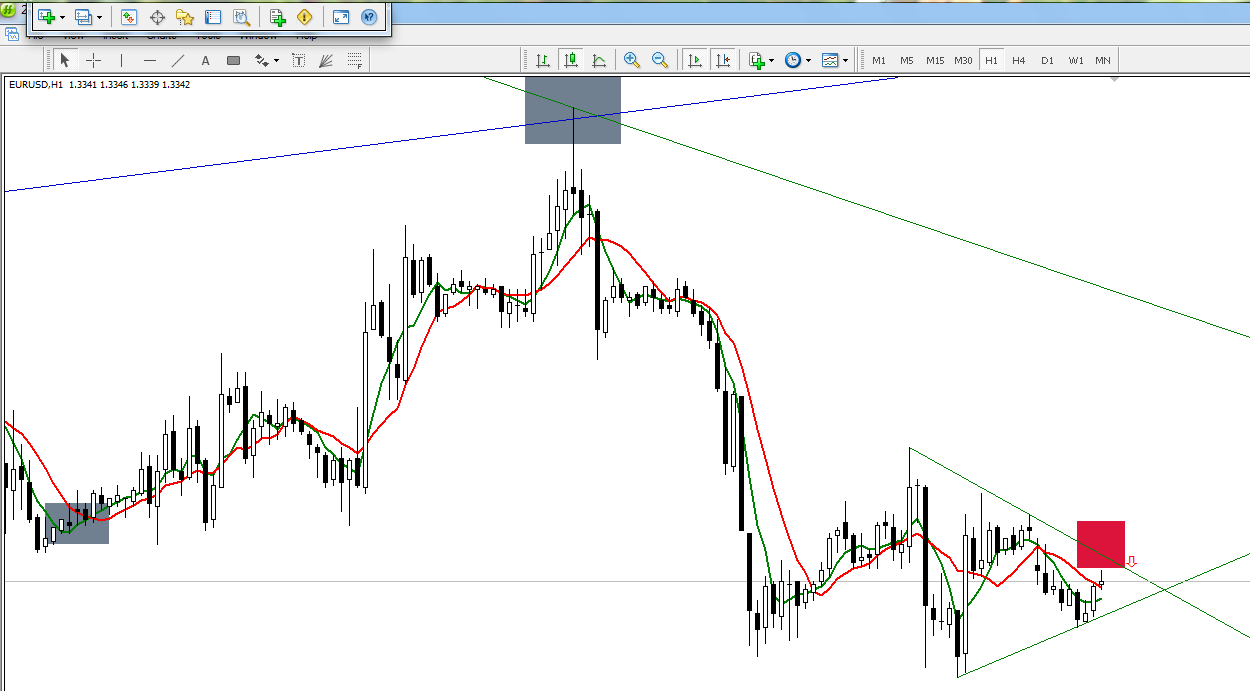Set timeframe to M5
This screenshot has height=691, width=1250.
907,60
